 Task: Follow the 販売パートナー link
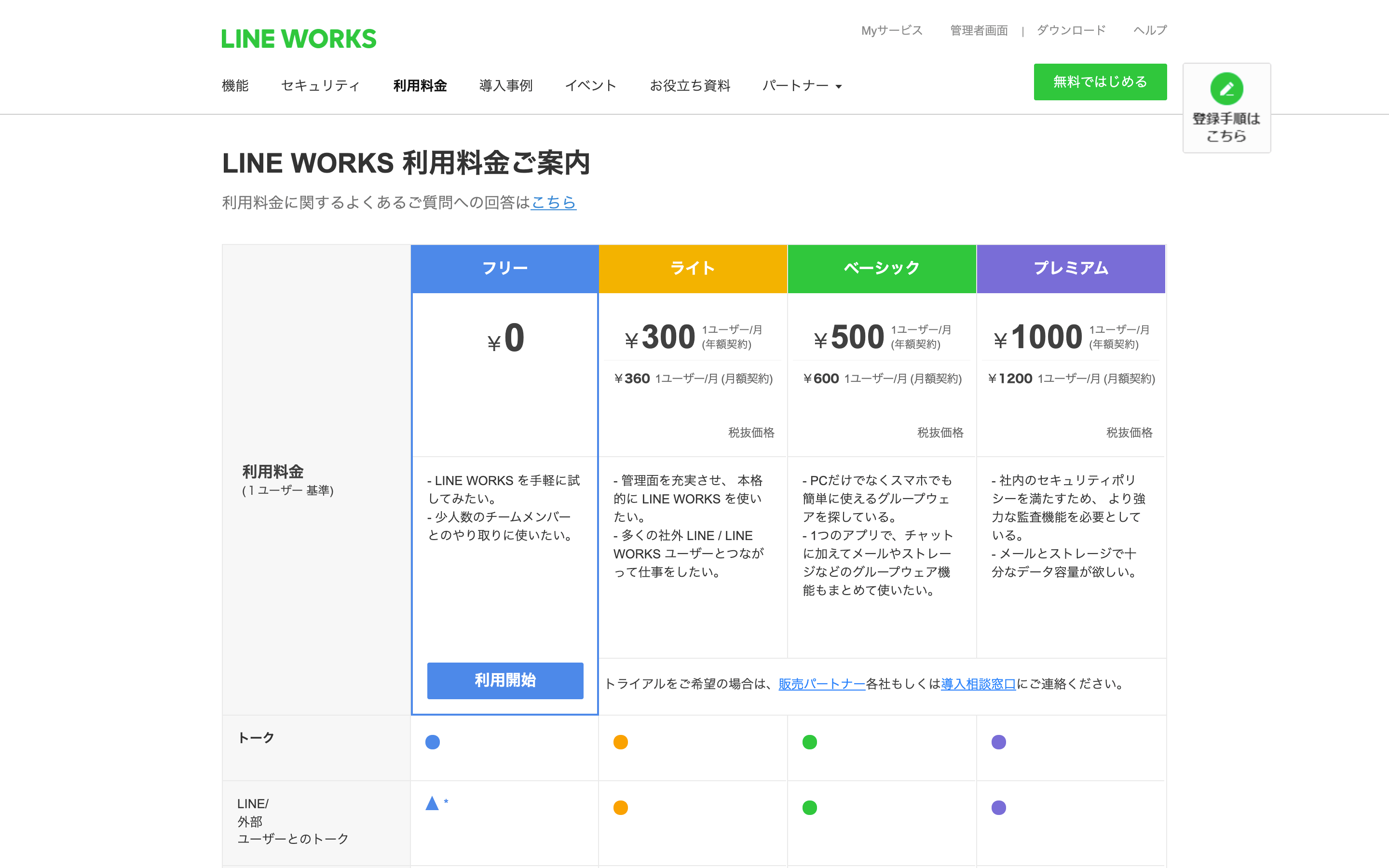click(821, 684)
